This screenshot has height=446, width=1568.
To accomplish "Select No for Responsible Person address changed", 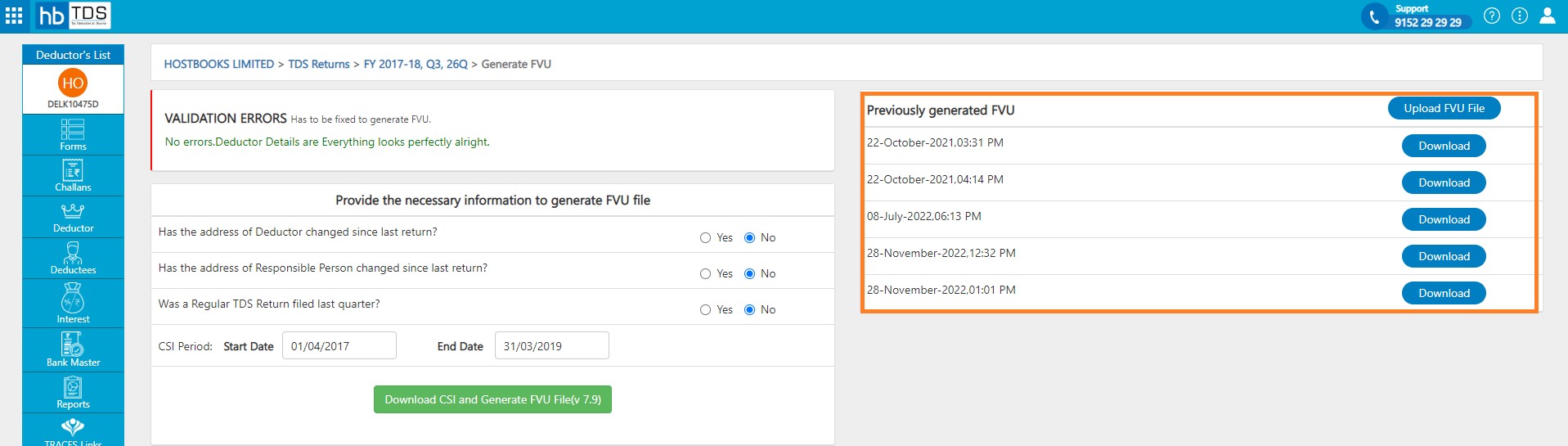I will (x=749, y=274).
